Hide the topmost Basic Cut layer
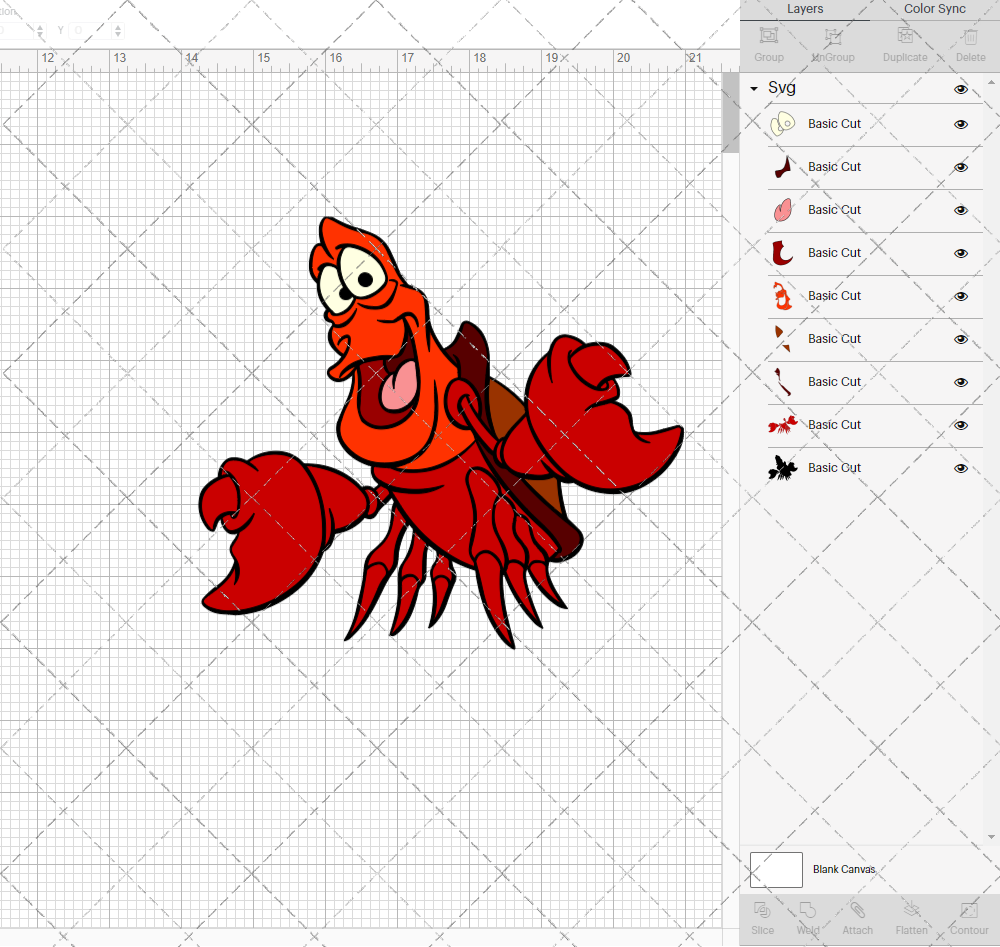1000x947 pixels. pyautogui.click(x=960, y=124)
